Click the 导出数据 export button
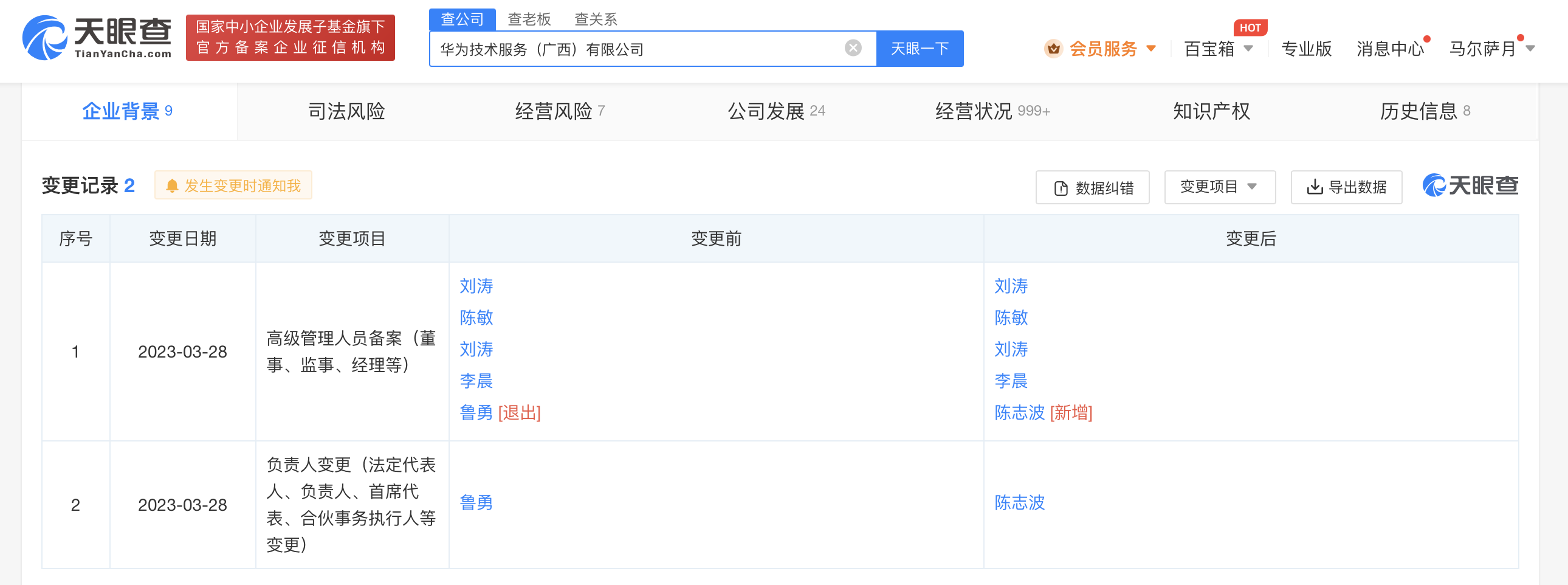Viewport: 1568px width, 585px height. click(1346, 187)
